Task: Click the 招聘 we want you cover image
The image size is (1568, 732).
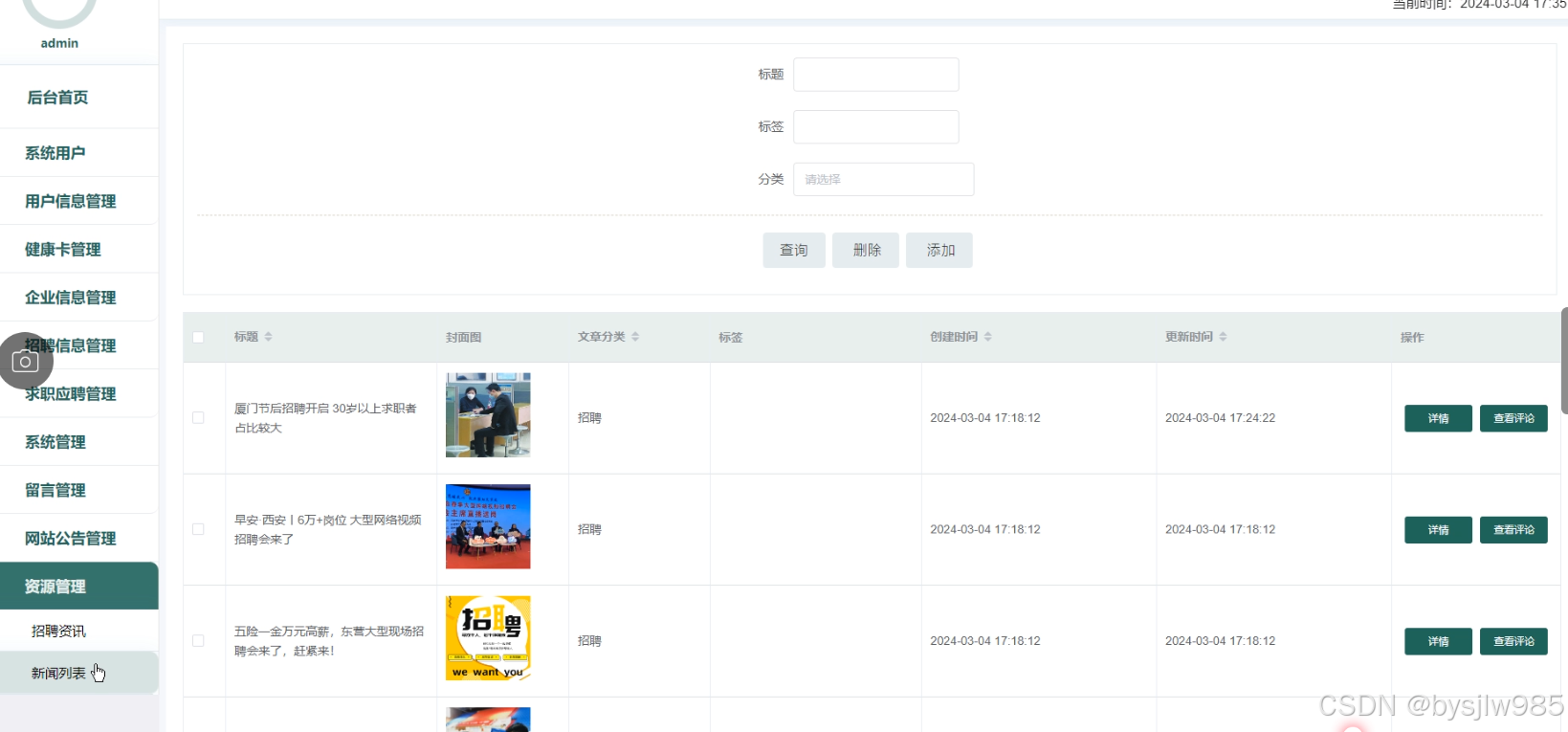Action: [488, 638]
